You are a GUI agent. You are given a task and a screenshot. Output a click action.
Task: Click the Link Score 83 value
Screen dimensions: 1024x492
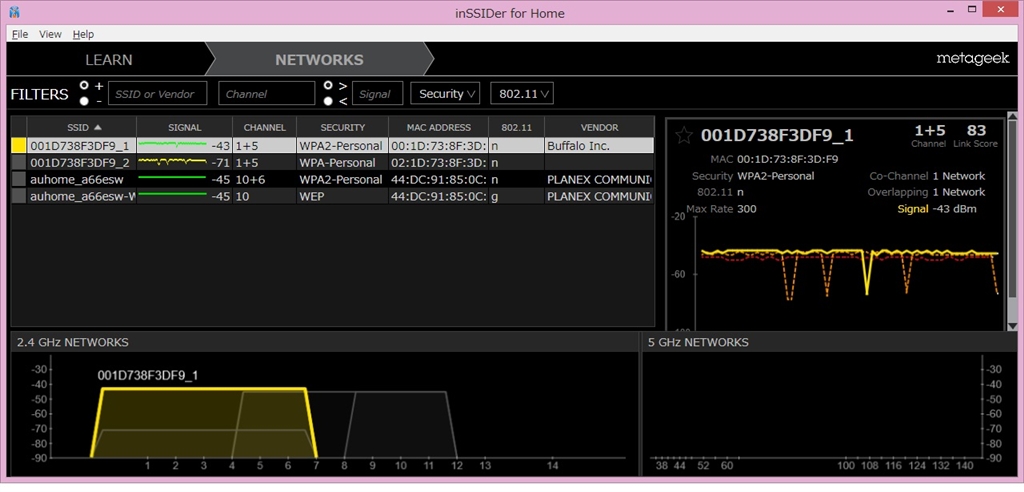tap(976, 131)
